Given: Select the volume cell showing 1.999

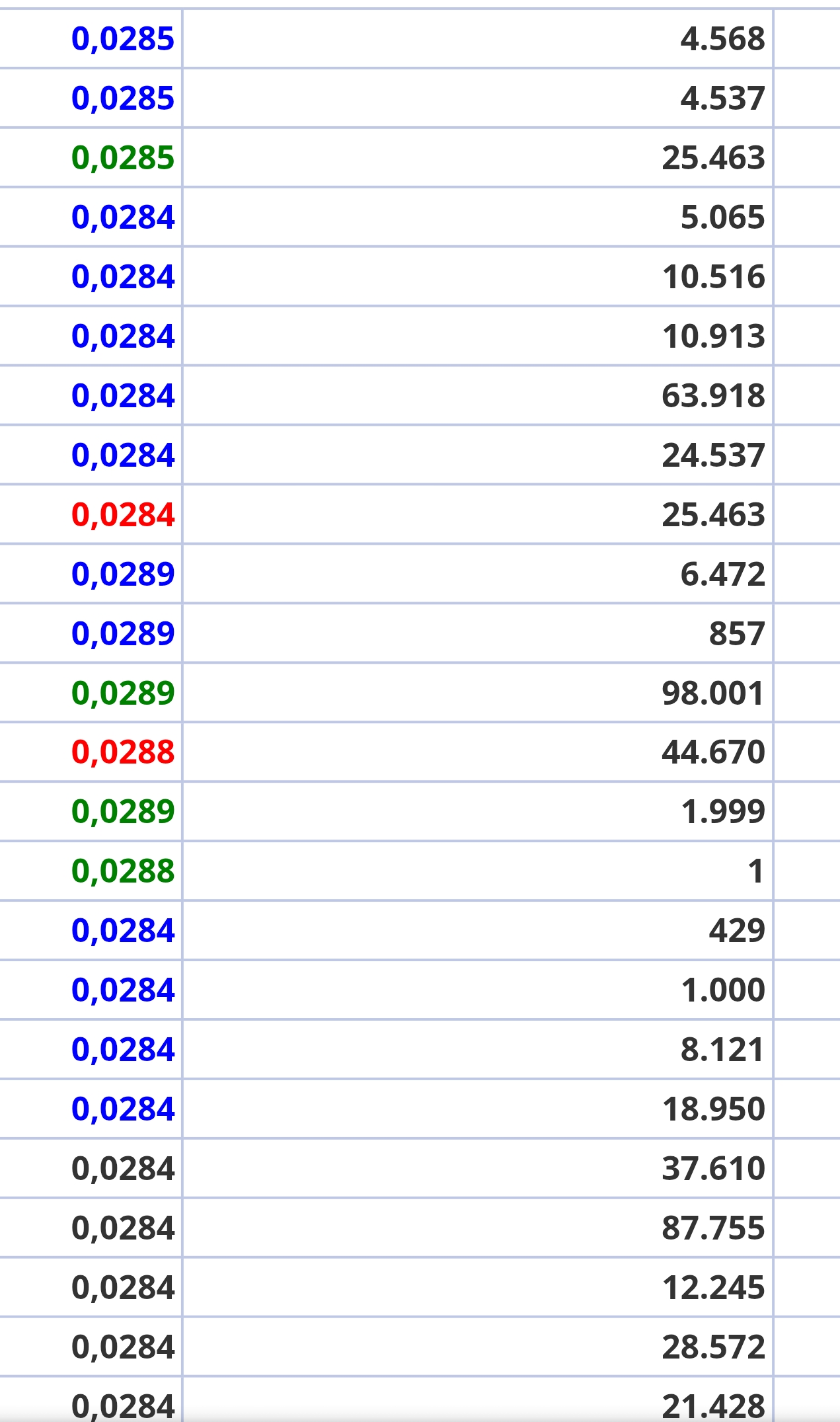Looking at the screenshot, I should pos(478,811).
